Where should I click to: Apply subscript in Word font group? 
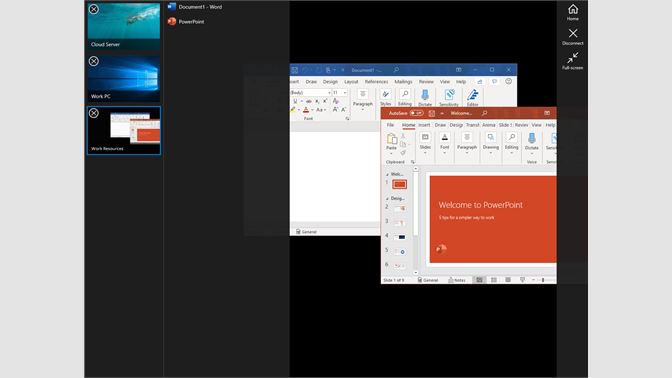317,101
